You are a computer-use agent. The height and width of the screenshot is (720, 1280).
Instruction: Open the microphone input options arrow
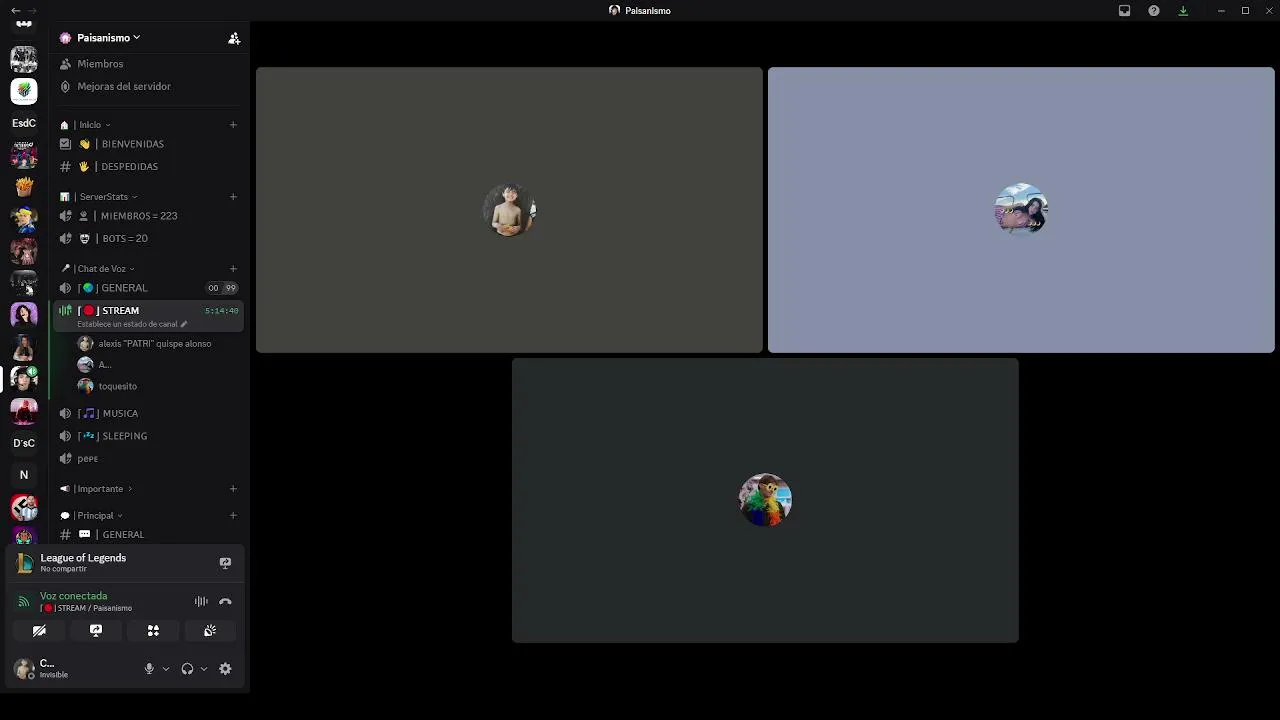tap(166, 669)
